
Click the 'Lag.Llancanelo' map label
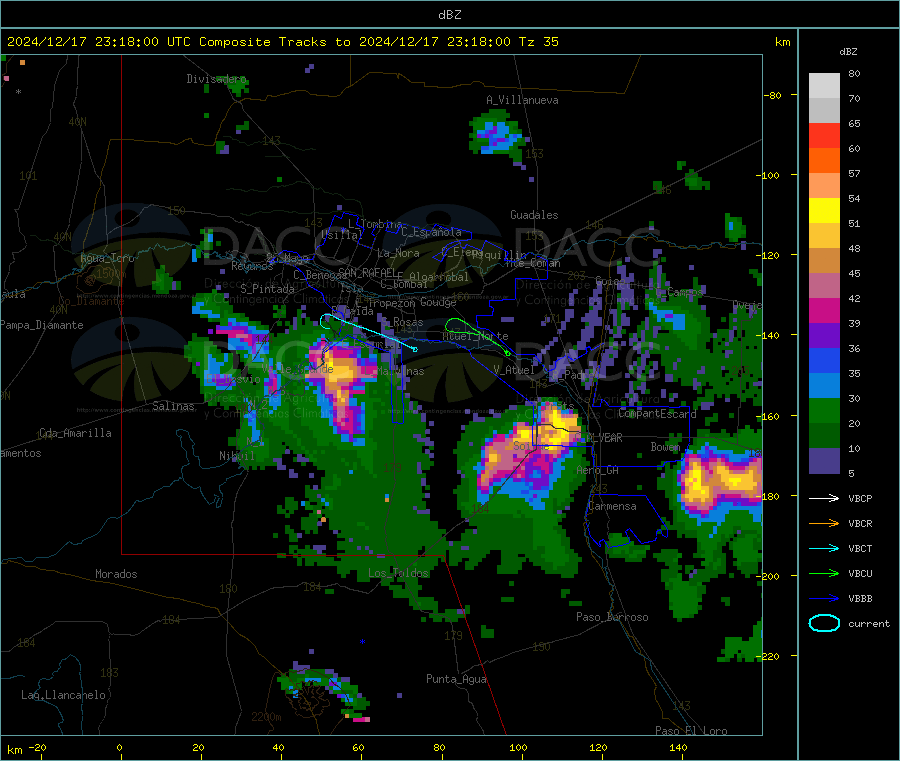[63, 695]
